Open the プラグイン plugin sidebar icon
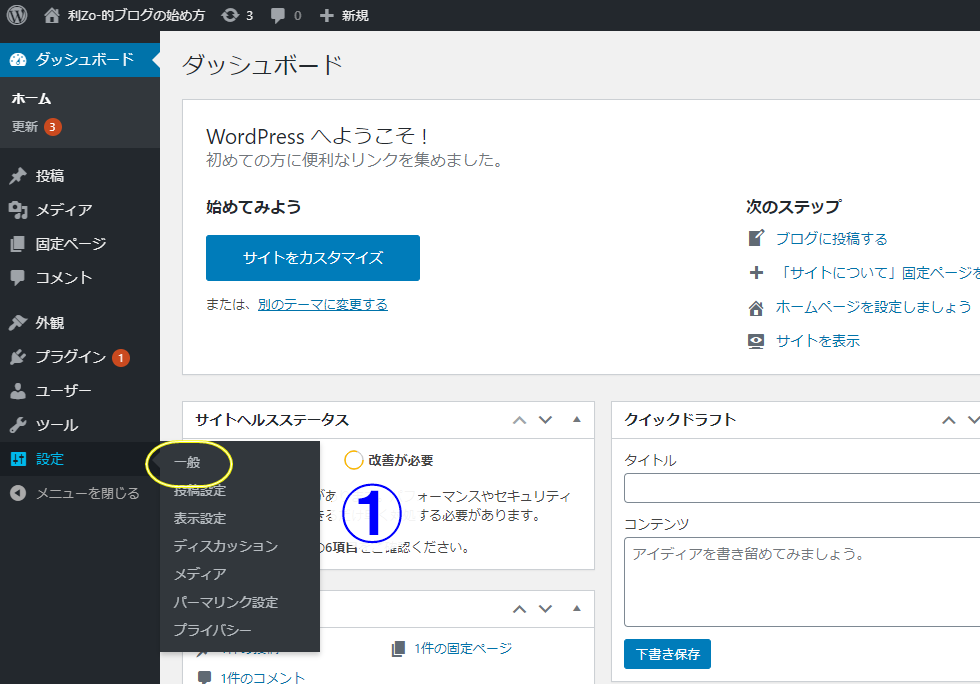This screenshot has height=684, width=980. tap(18, 357)
